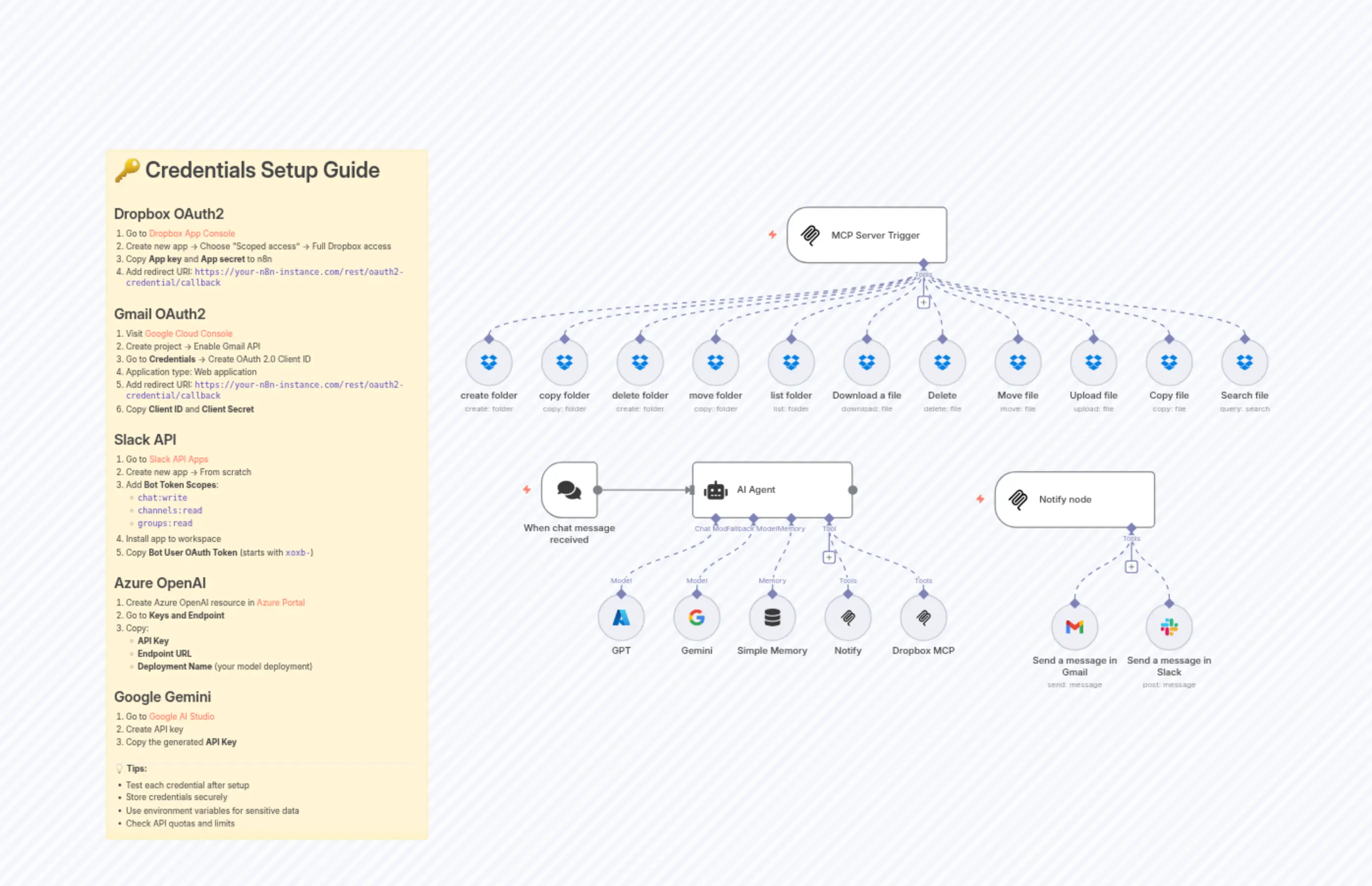Screen dimensions: 1372x886
Task: Visit the Google Cloud Console link
Action: click(188, 333)
